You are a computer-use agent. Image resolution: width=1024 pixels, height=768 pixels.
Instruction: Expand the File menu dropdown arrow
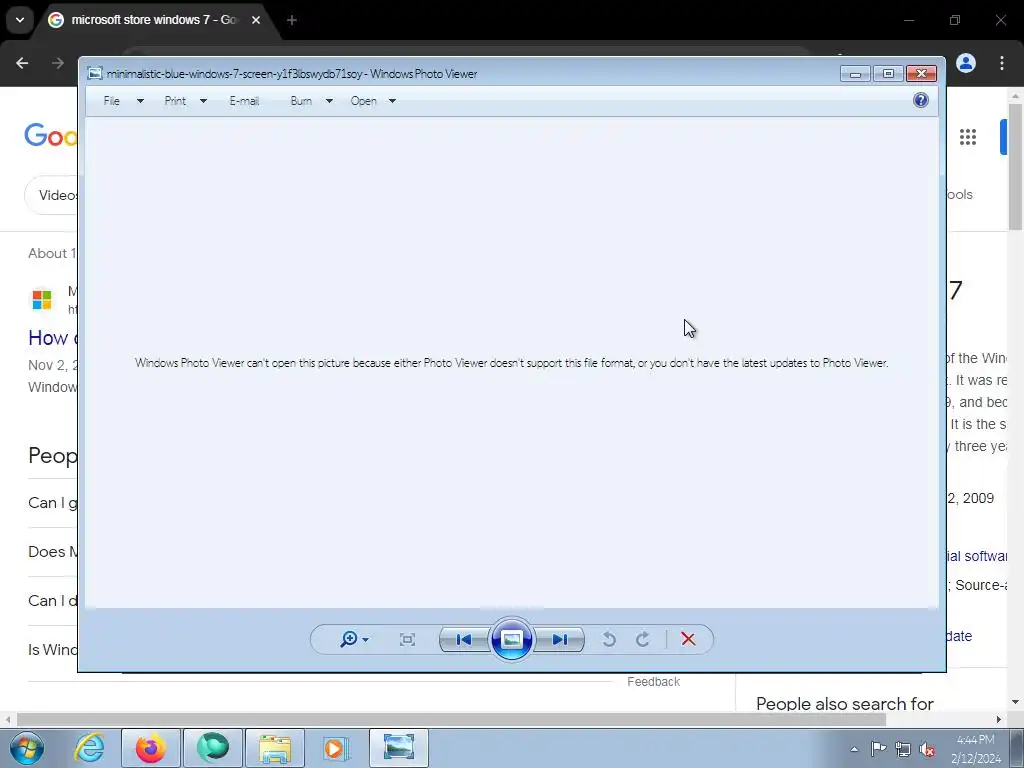pos(140,101)
